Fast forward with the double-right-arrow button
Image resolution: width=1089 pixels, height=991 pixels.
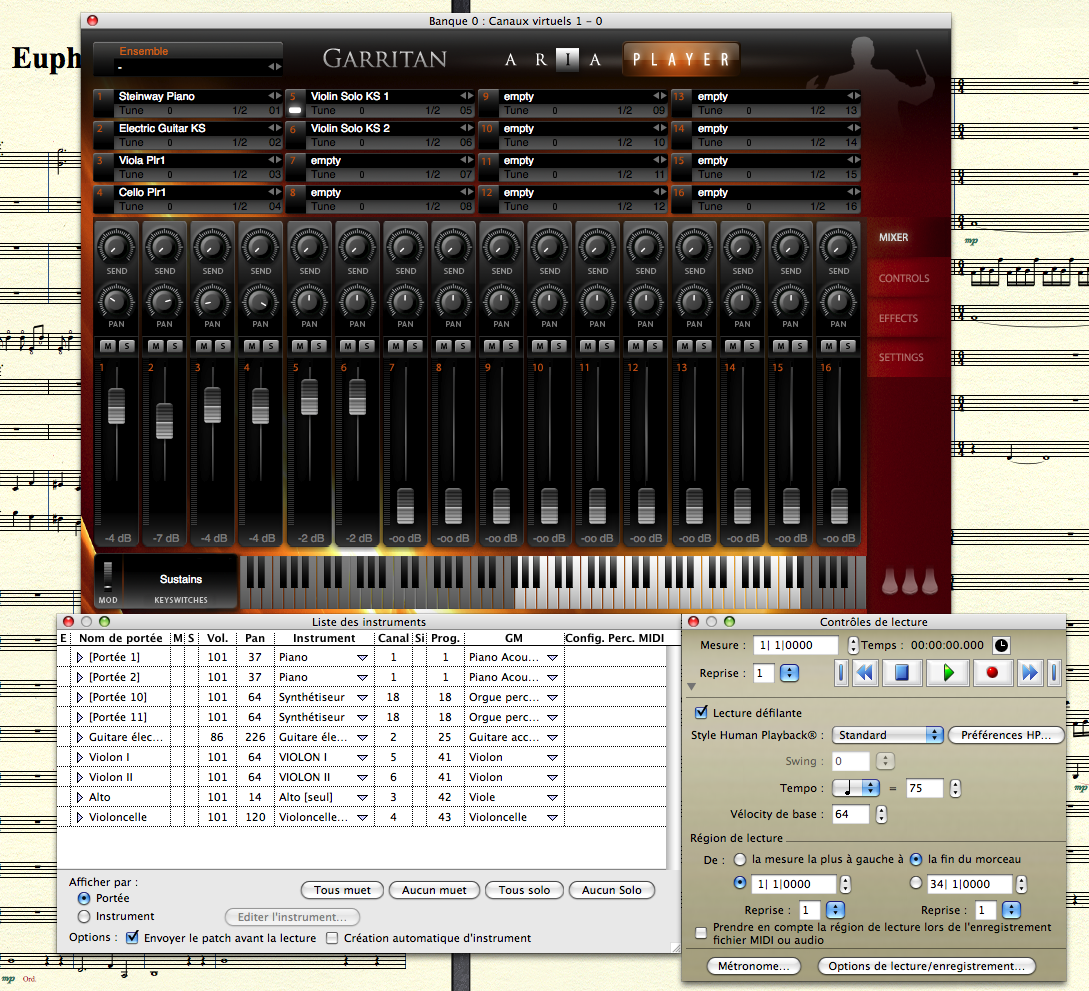(x=1029, y=673)
